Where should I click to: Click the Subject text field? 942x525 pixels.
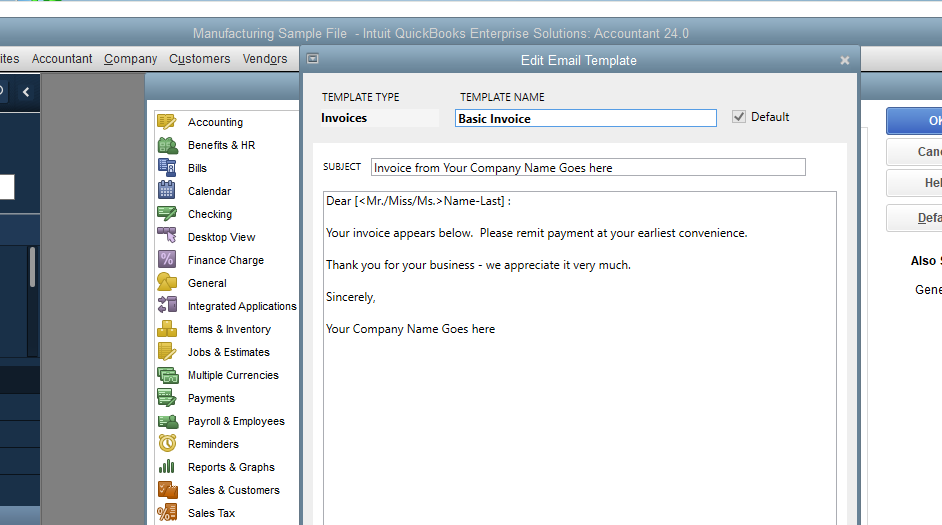(588, 168)
